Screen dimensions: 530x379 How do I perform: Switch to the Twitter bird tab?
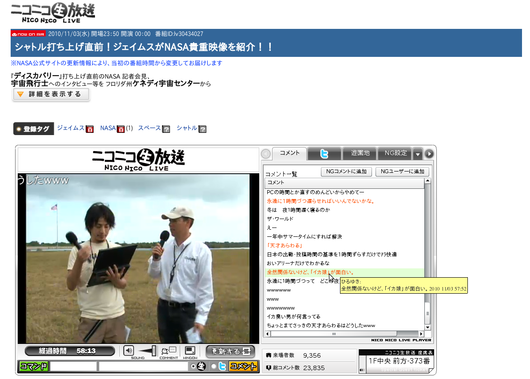coord(324,154)
